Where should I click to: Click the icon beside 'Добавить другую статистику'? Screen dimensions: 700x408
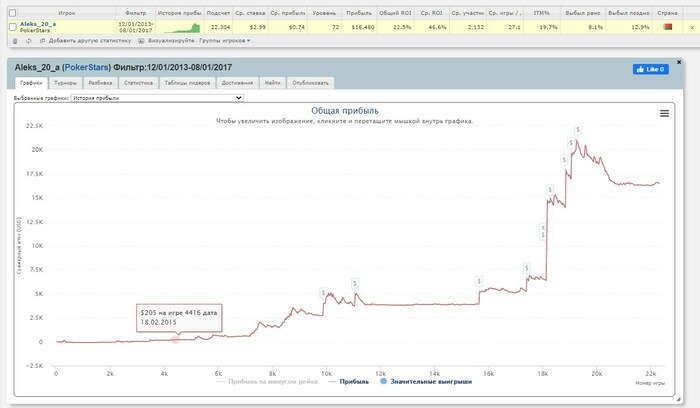click(43, 41)
